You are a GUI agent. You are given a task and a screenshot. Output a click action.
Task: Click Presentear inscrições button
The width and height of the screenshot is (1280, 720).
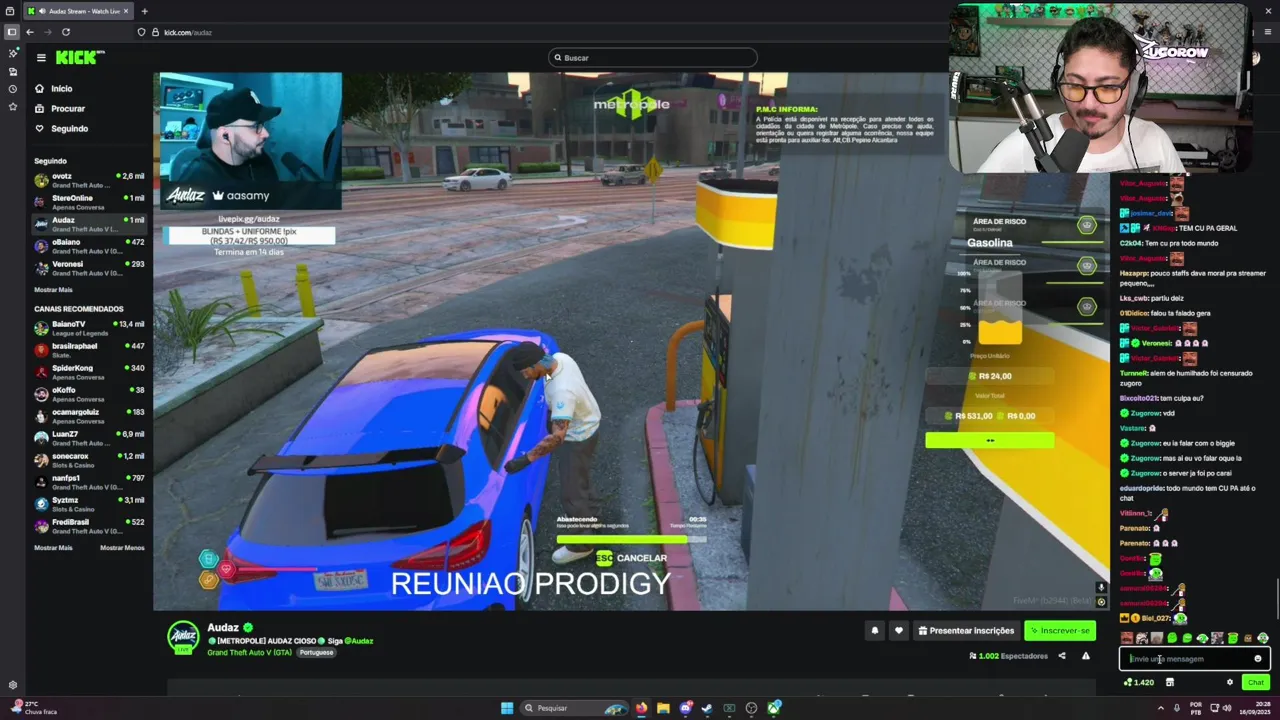[x=966, y=631]
